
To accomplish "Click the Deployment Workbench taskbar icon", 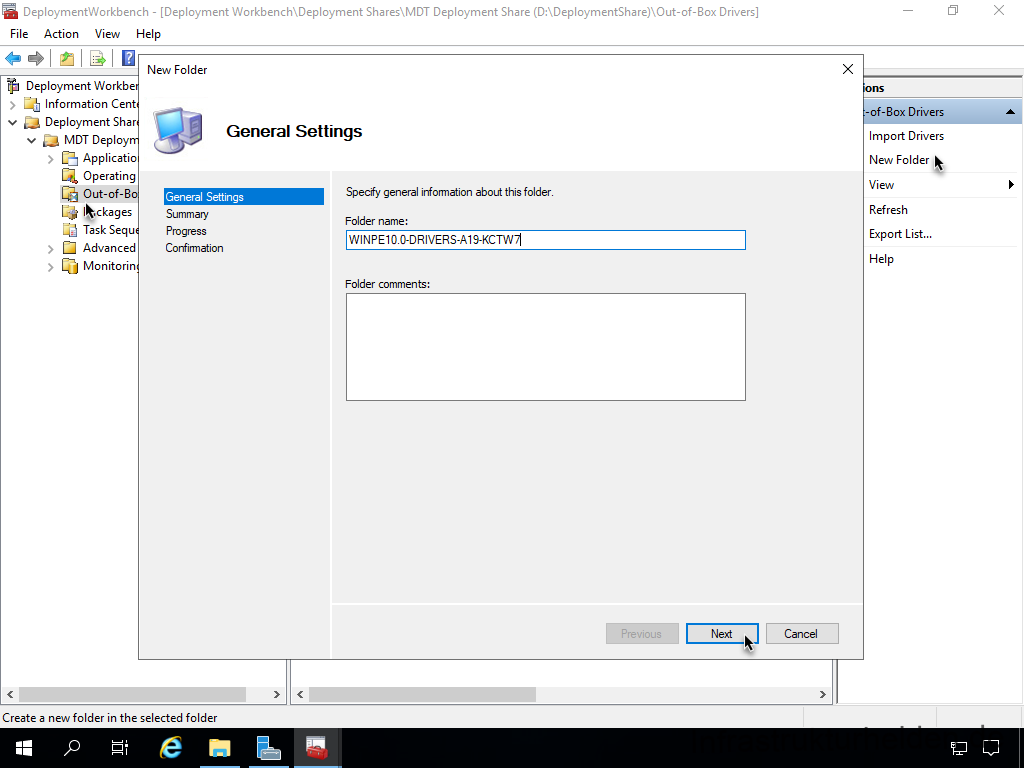I will (x=316, y=748).
